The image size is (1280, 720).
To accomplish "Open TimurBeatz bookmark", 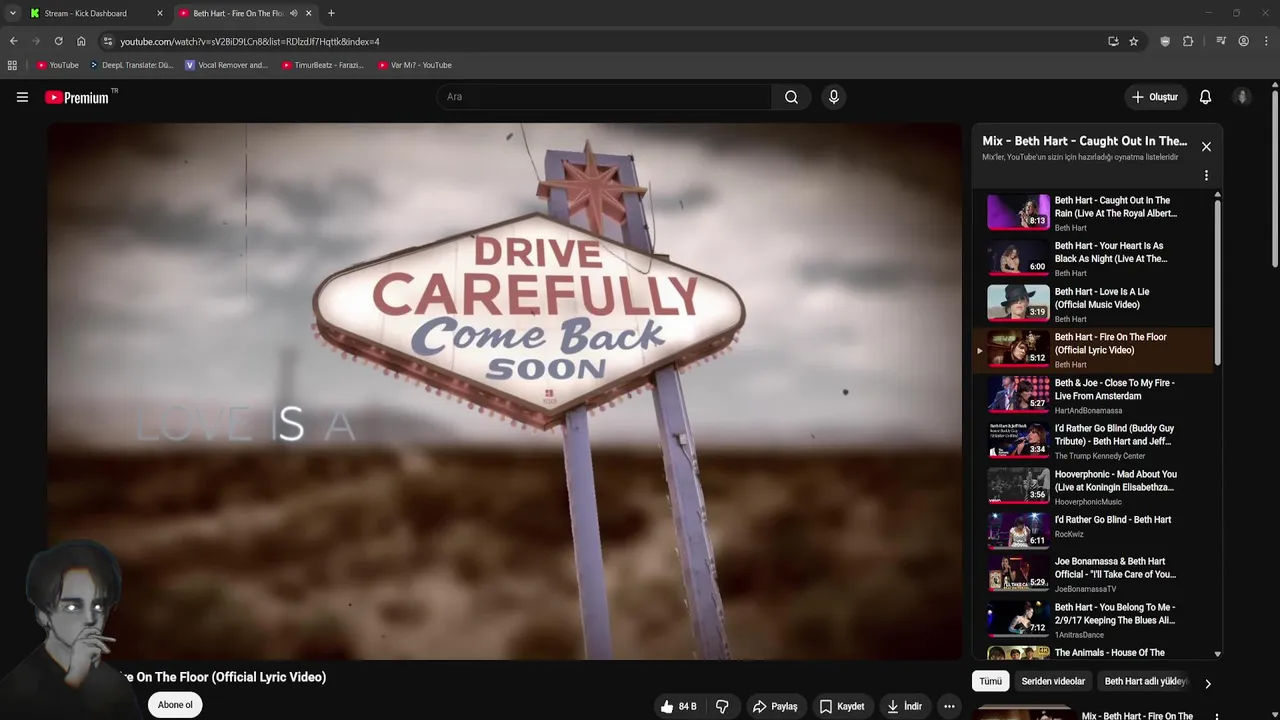I will click(322, 65).
